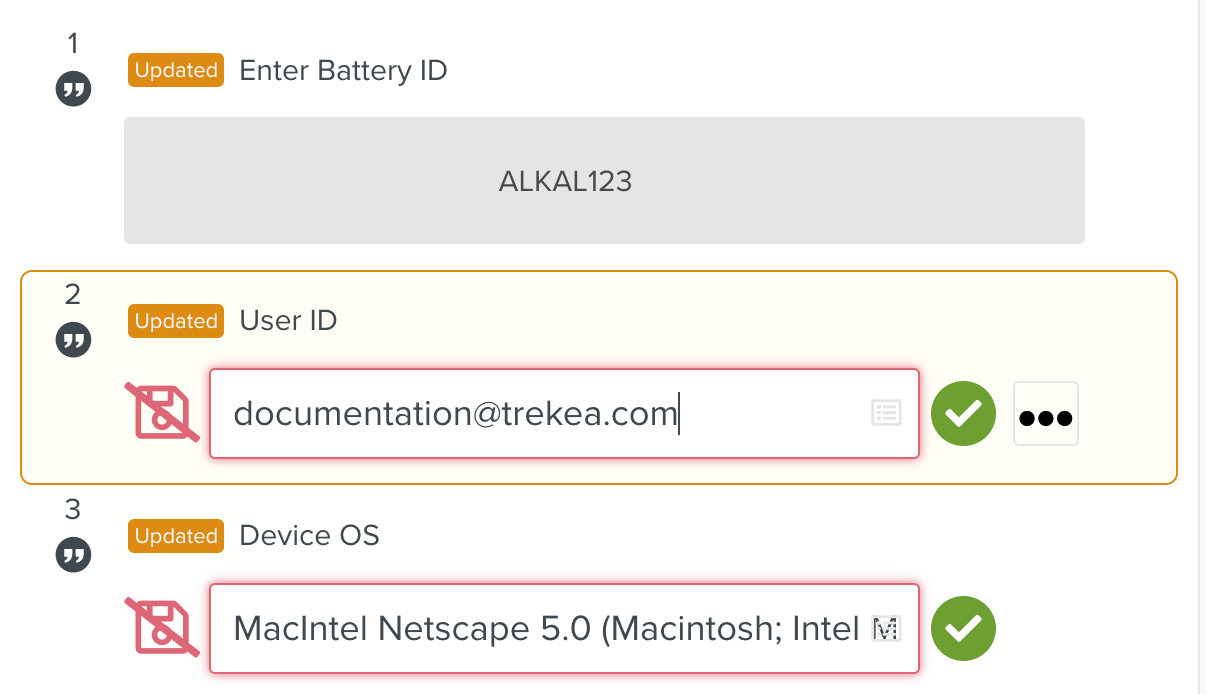Click the vertical scrollbar on the right edge
Viewport: 1206px width, 694px height.
[1200, 300]
